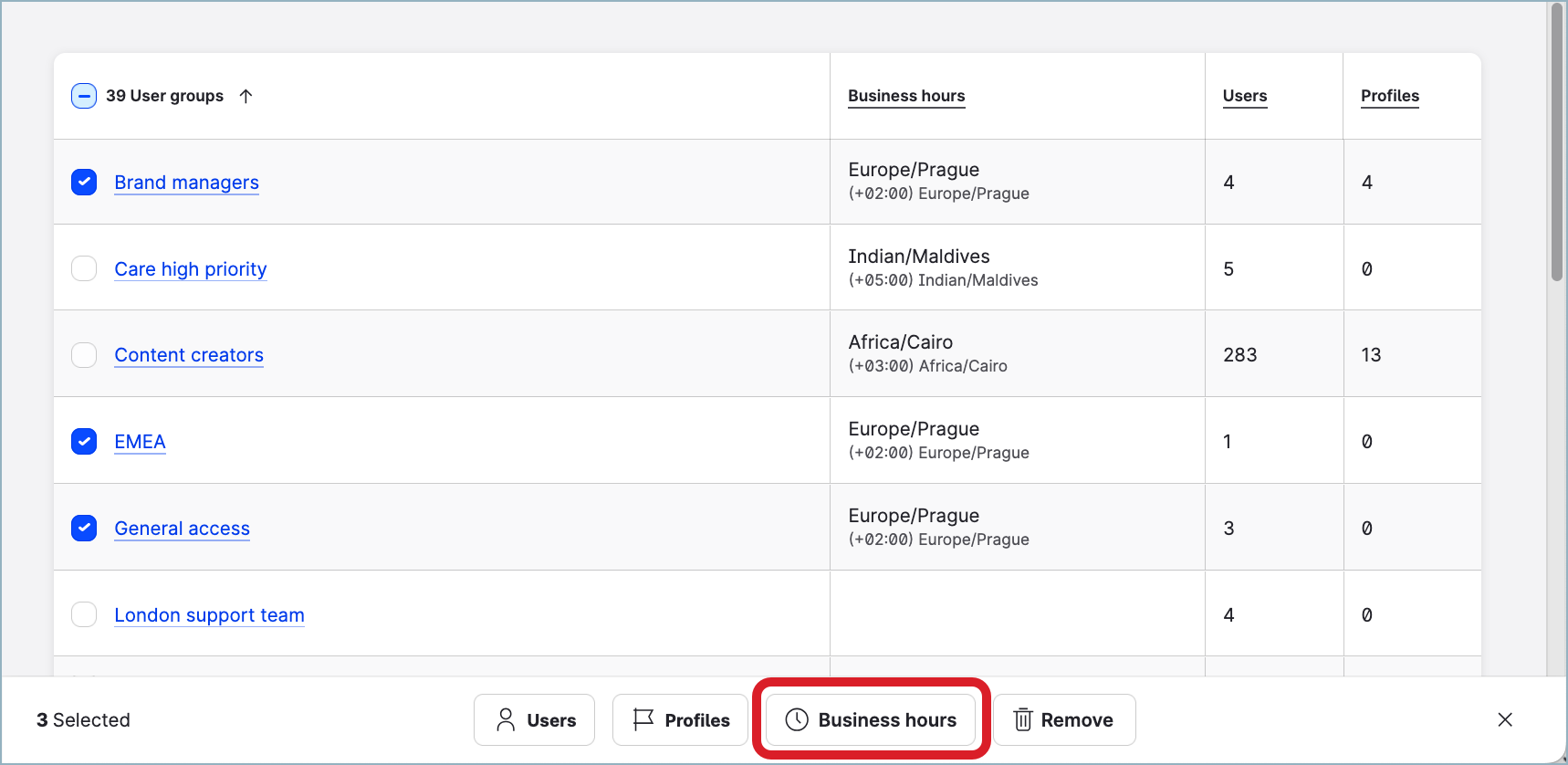Uncheck the EMEA group checkbox
Image resolution: width=1568 pixels, height=765 pixels.
click(x=84, y=442)
